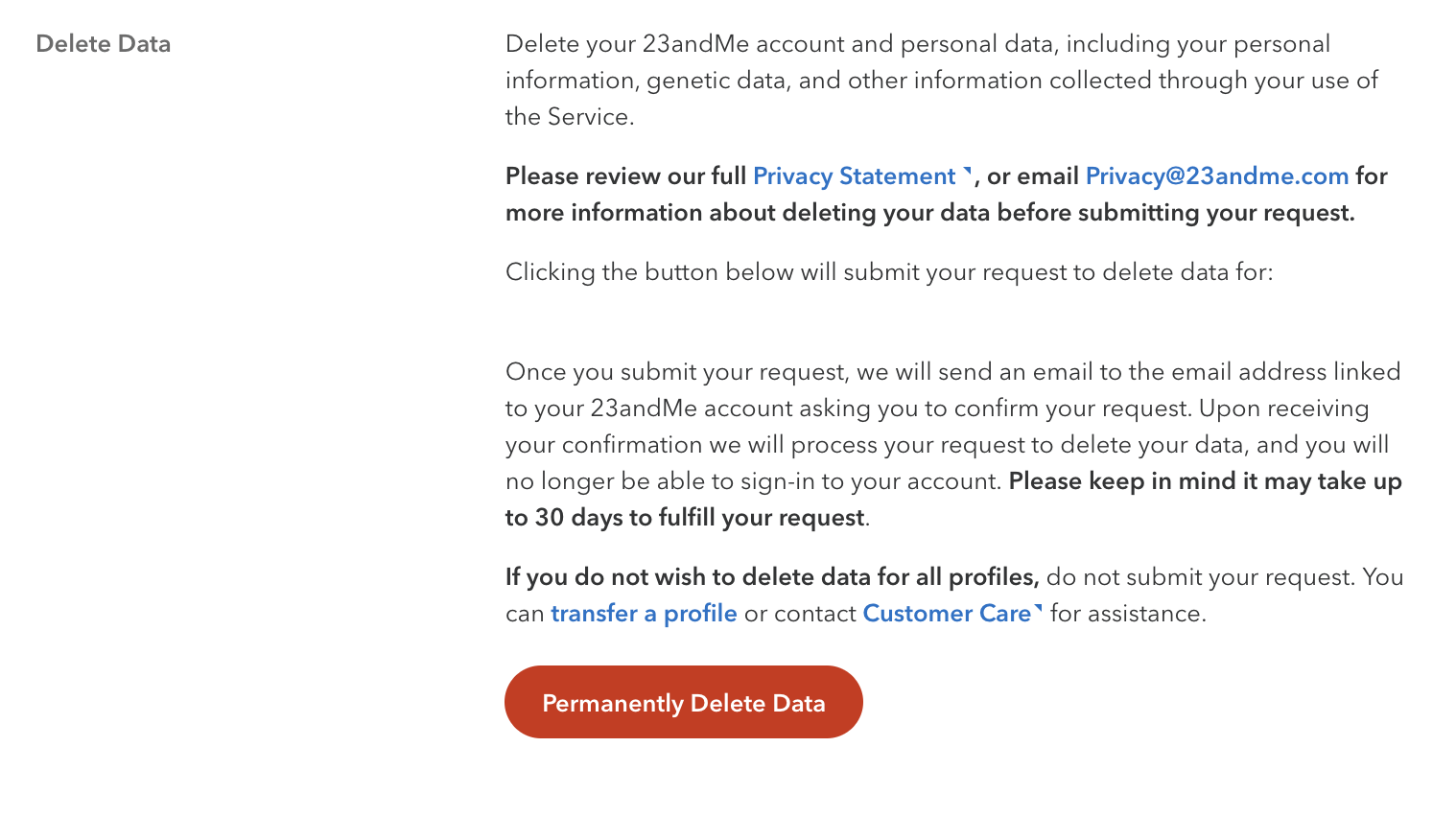Open the Customer Care link
The image size is (1456, 817).
947,614
